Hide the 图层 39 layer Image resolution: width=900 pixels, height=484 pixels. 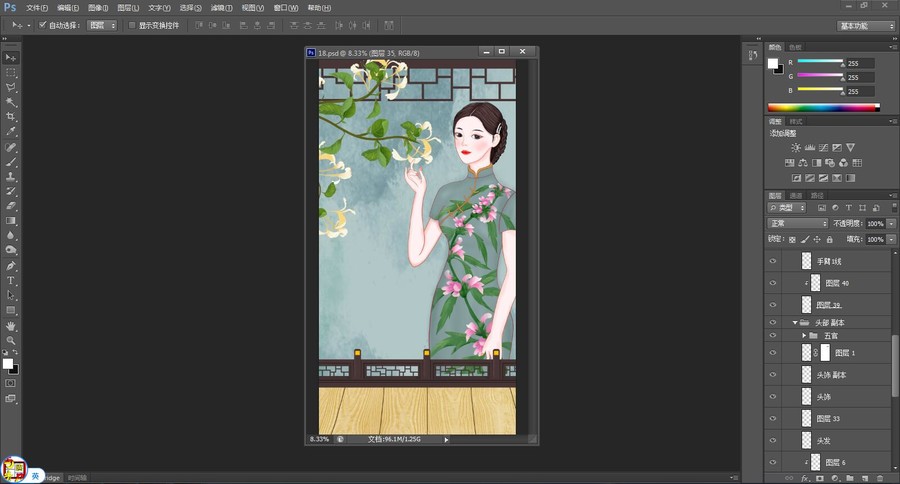tap(773, 305)
